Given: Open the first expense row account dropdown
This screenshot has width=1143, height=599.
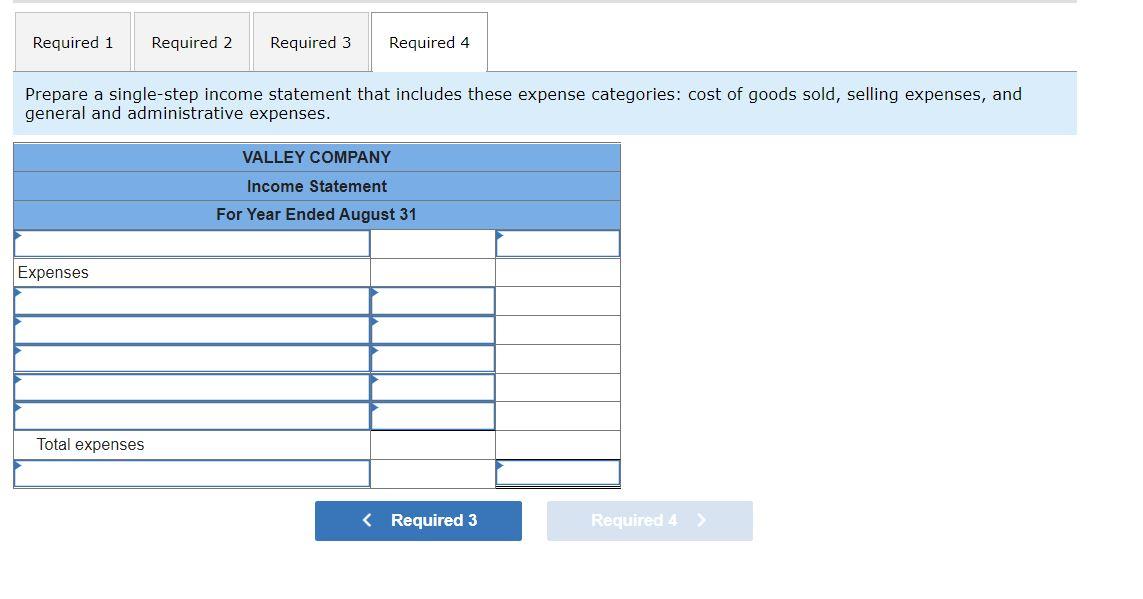Looking at the screenshot, I should coord(192,299).
